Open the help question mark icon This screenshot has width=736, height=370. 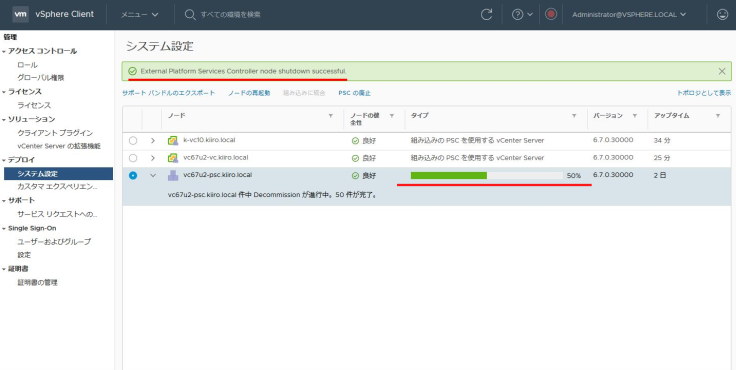coord(517,15)
